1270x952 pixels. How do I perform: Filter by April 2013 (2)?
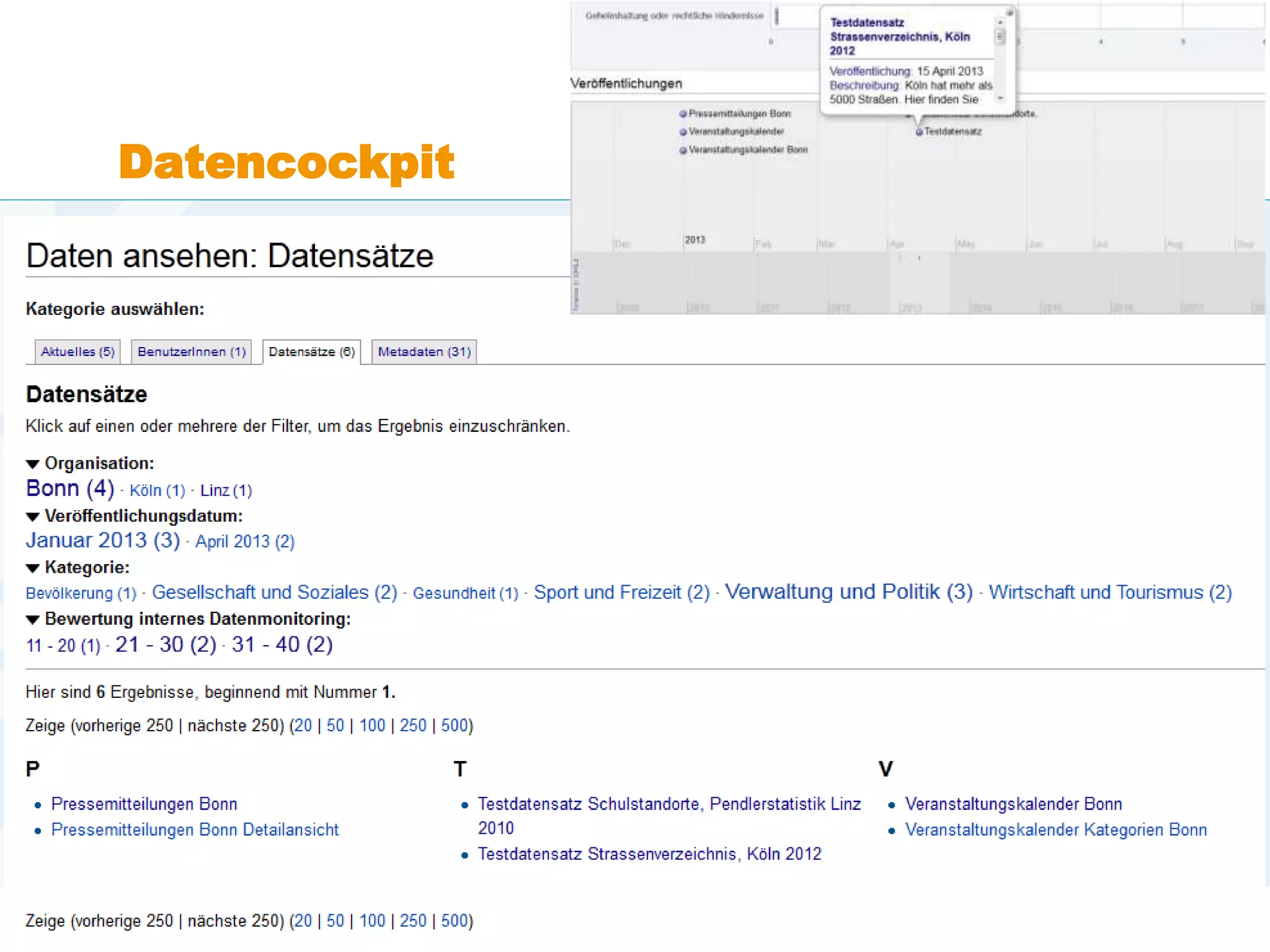tap(245, 542)
